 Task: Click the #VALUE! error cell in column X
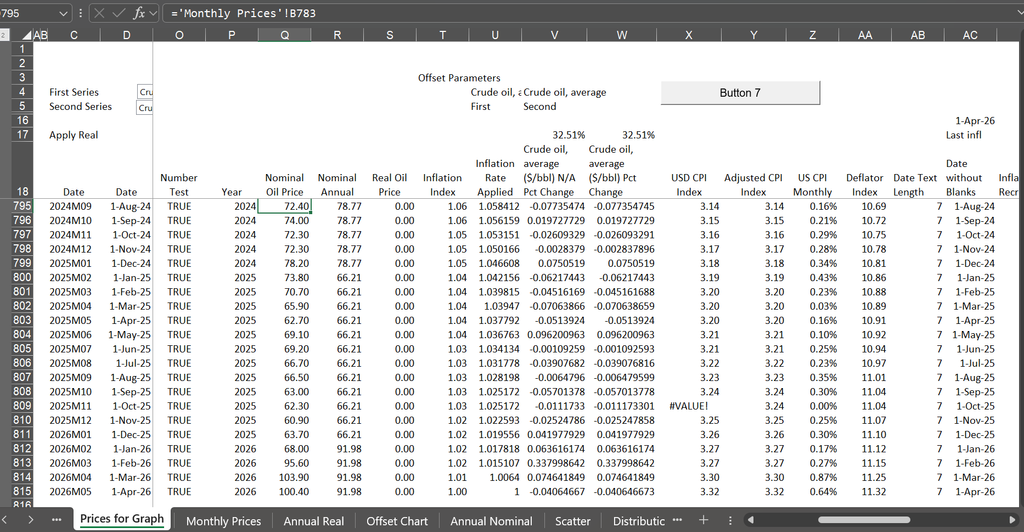(688, 406)
